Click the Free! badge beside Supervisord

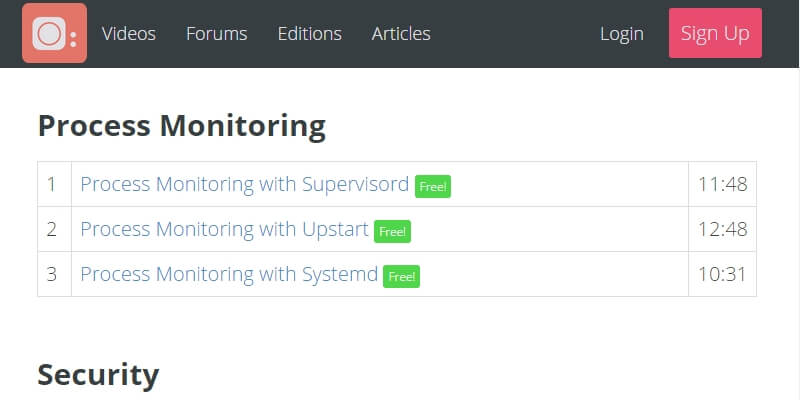[433, 186]
